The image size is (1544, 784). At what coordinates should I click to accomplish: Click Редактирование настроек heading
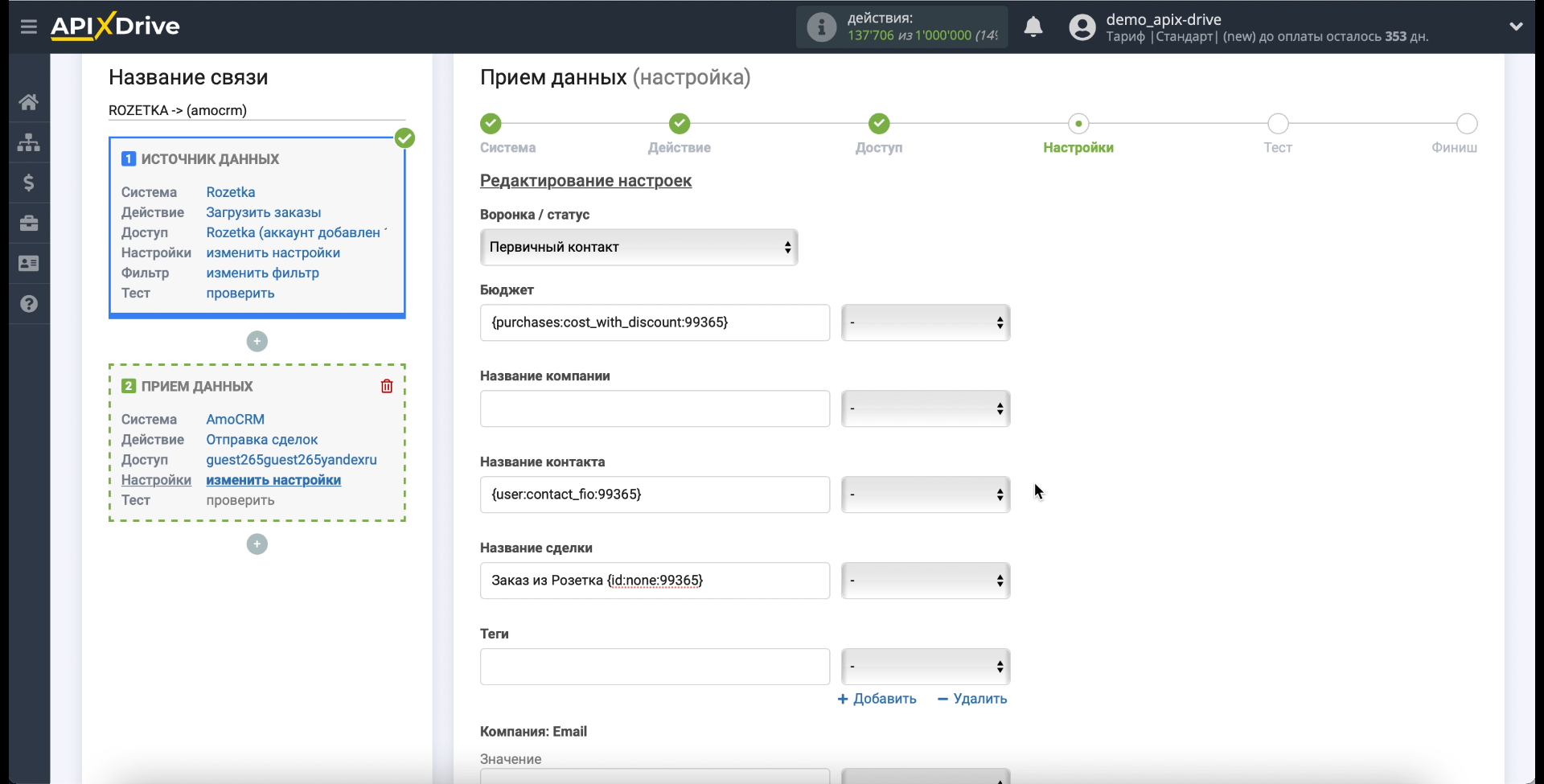585,181
